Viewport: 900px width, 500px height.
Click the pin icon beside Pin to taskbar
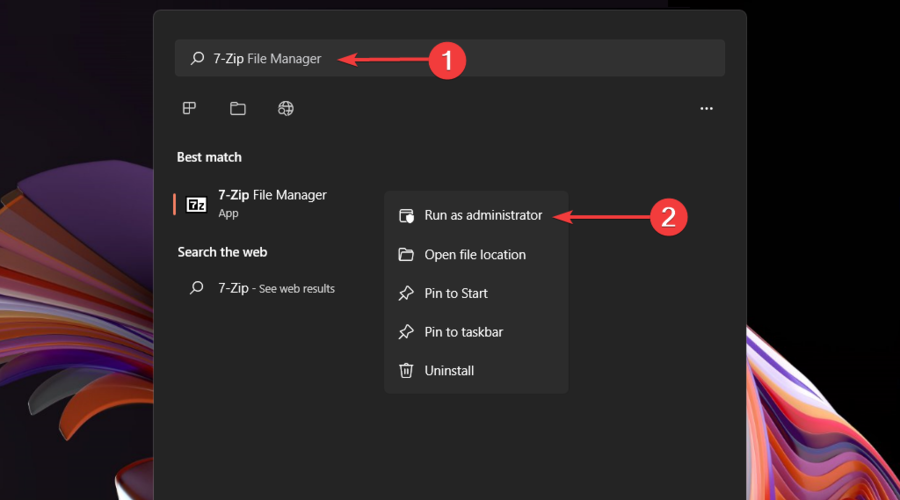click(406, 332)
